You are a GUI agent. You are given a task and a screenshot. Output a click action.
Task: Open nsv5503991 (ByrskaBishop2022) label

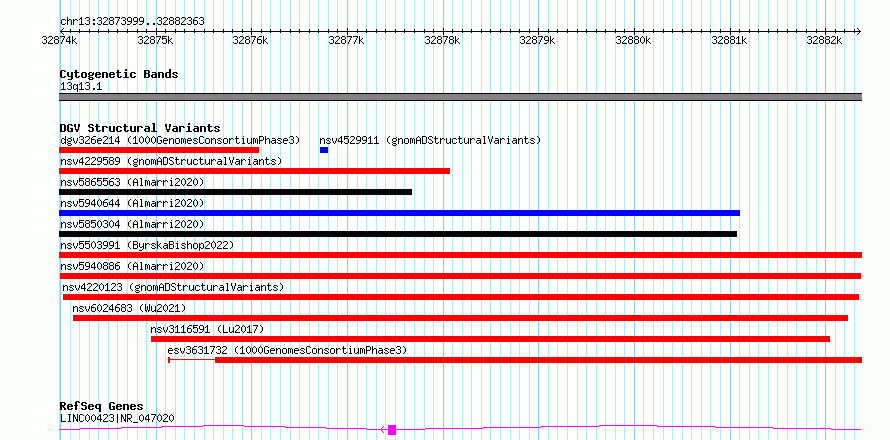147,245
